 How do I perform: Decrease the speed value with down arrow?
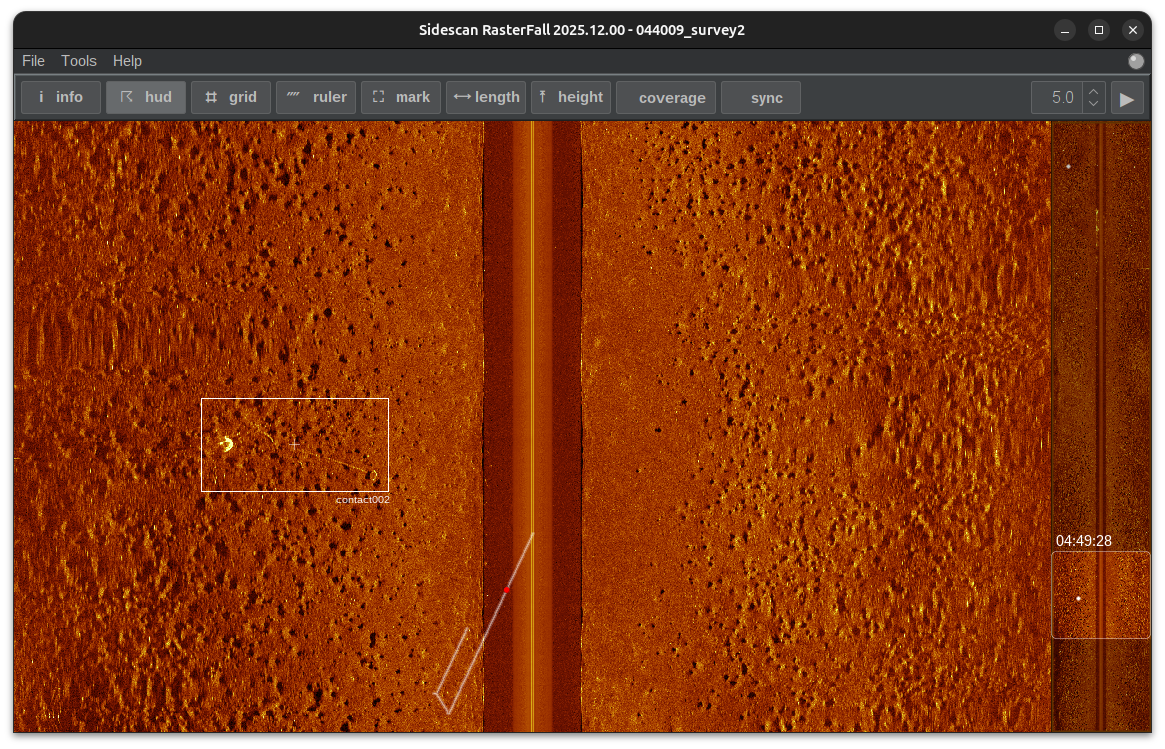(x=1094, y=104)
